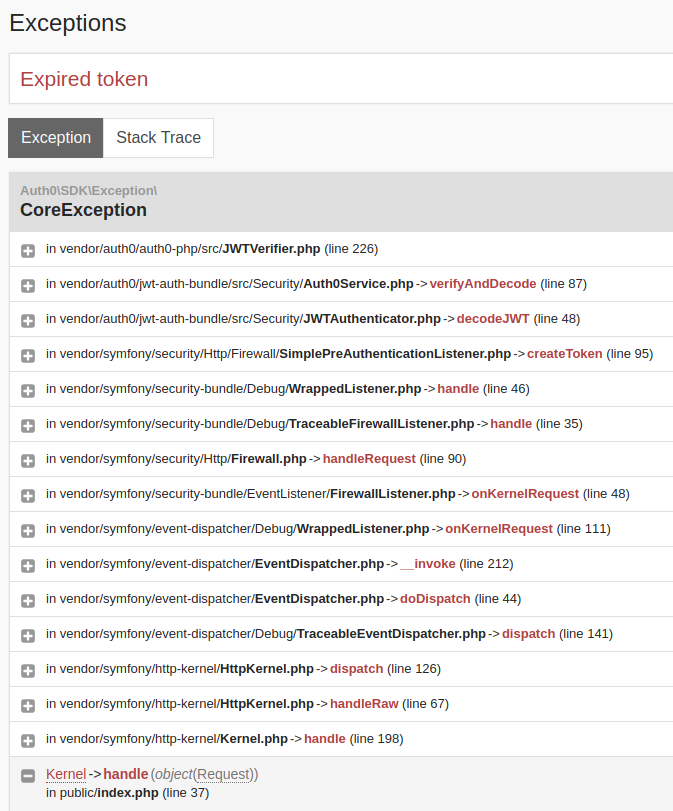
Task: Expand HttpKernel.php handleRaw trace
Action: coord(28,705)
